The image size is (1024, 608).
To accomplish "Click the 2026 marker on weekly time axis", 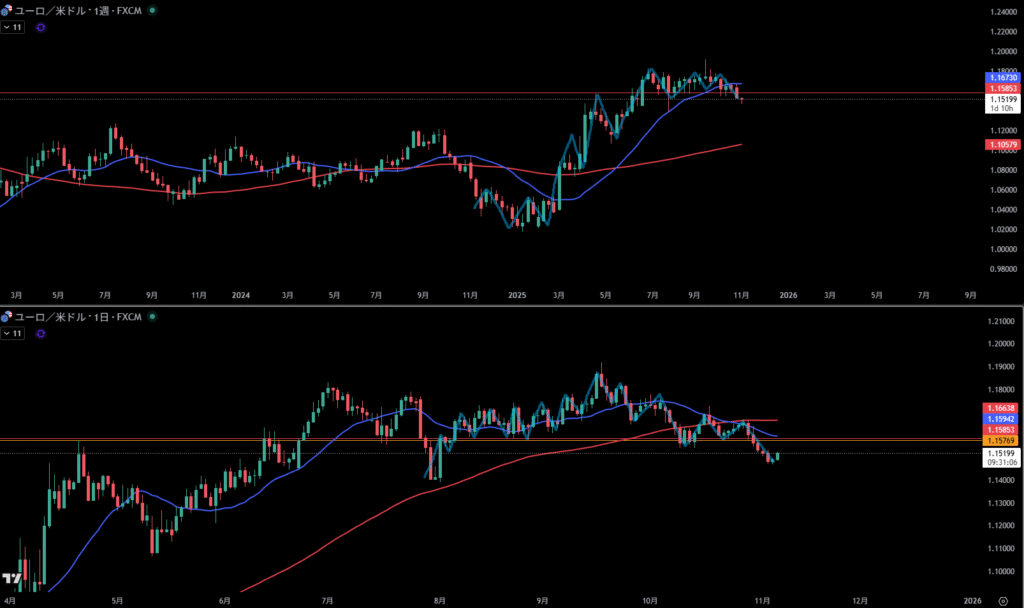I will point(788,295).
